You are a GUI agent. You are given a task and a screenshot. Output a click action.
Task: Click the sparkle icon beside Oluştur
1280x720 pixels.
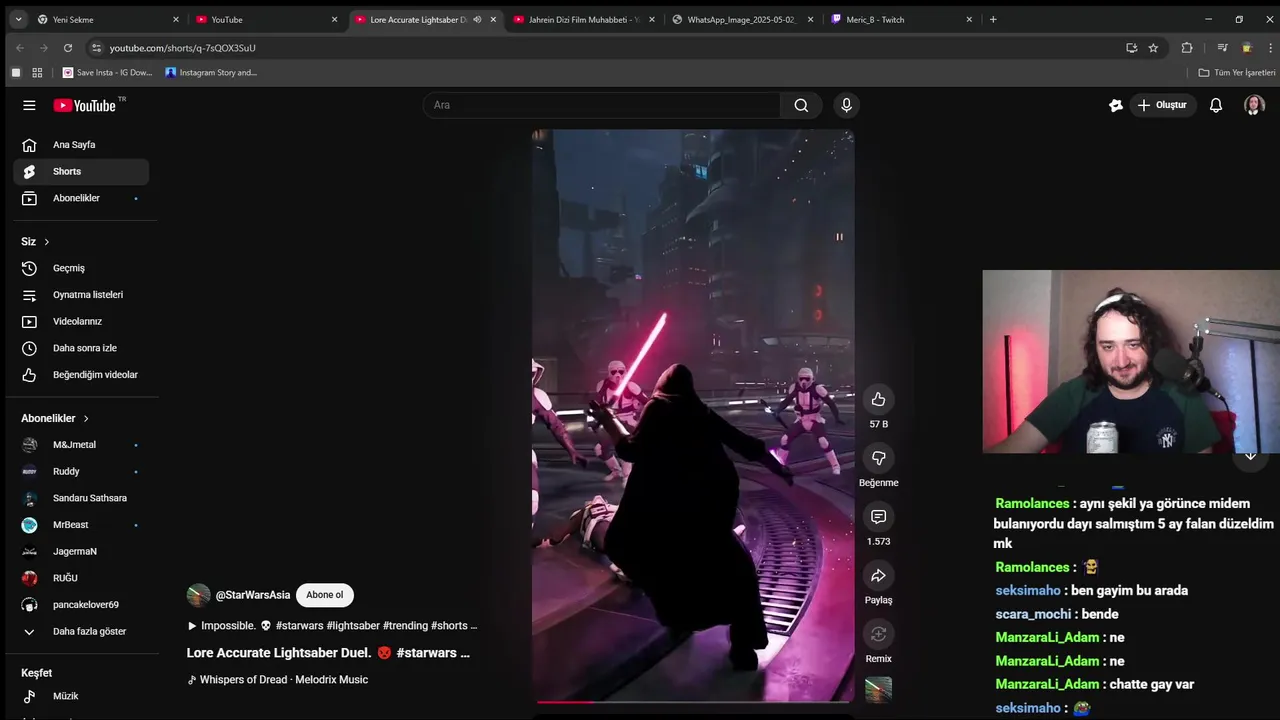pyautogui.click(x=1116, y=105)
